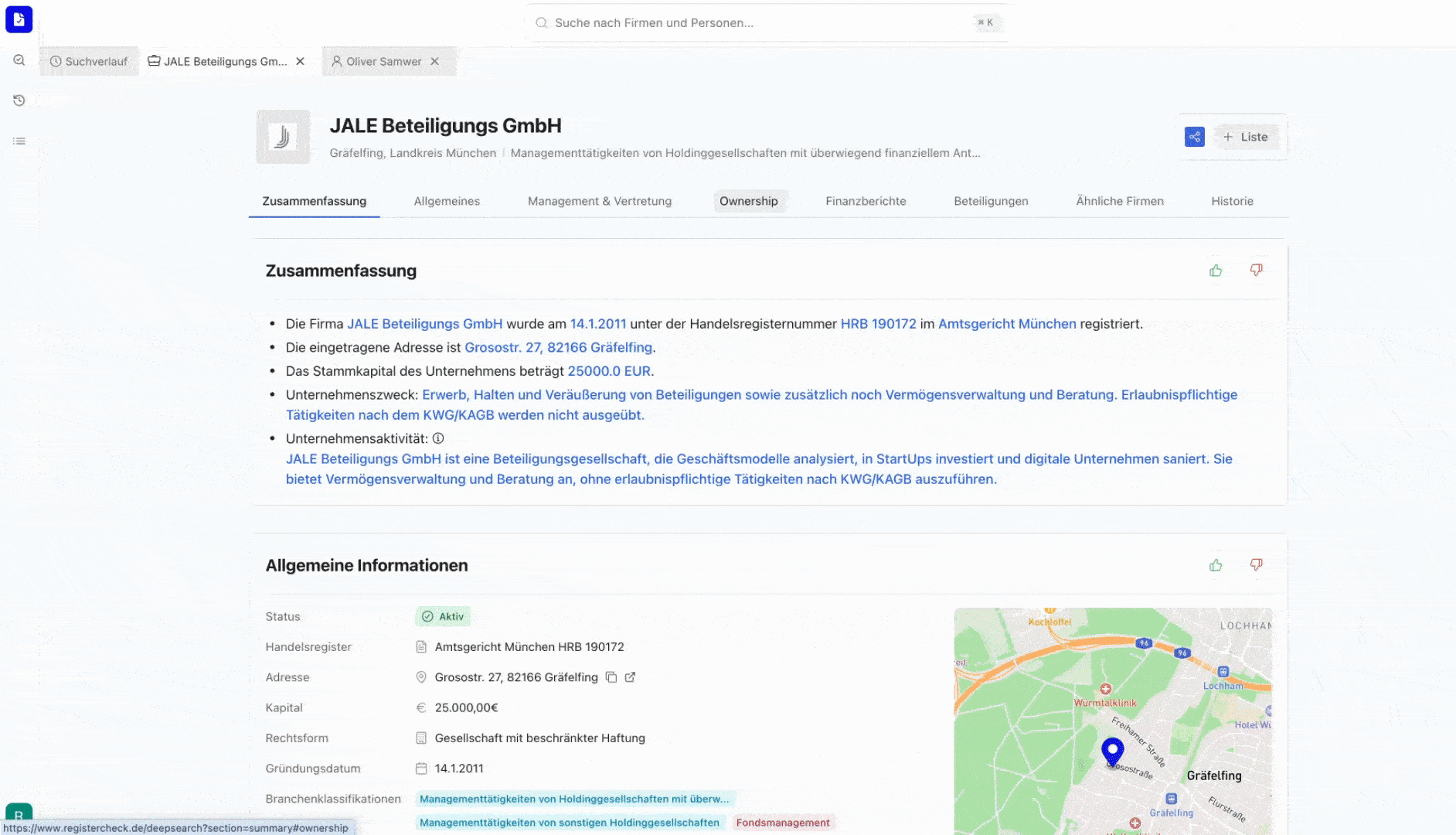Click the document icon beside Handelsregister value
Viewport: 1456px width, 835px height.
coord(421,646)
